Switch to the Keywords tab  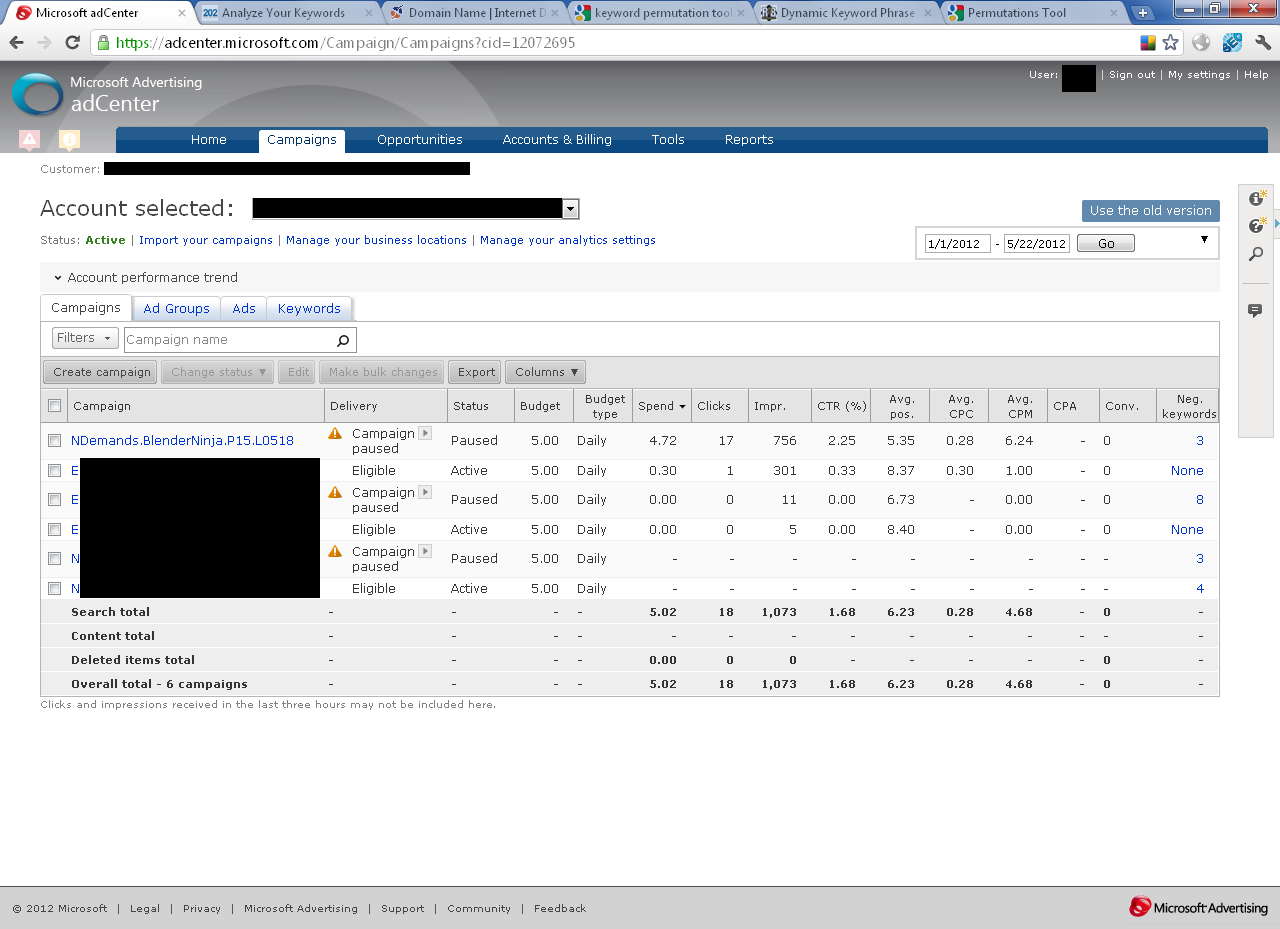point(309,308)
